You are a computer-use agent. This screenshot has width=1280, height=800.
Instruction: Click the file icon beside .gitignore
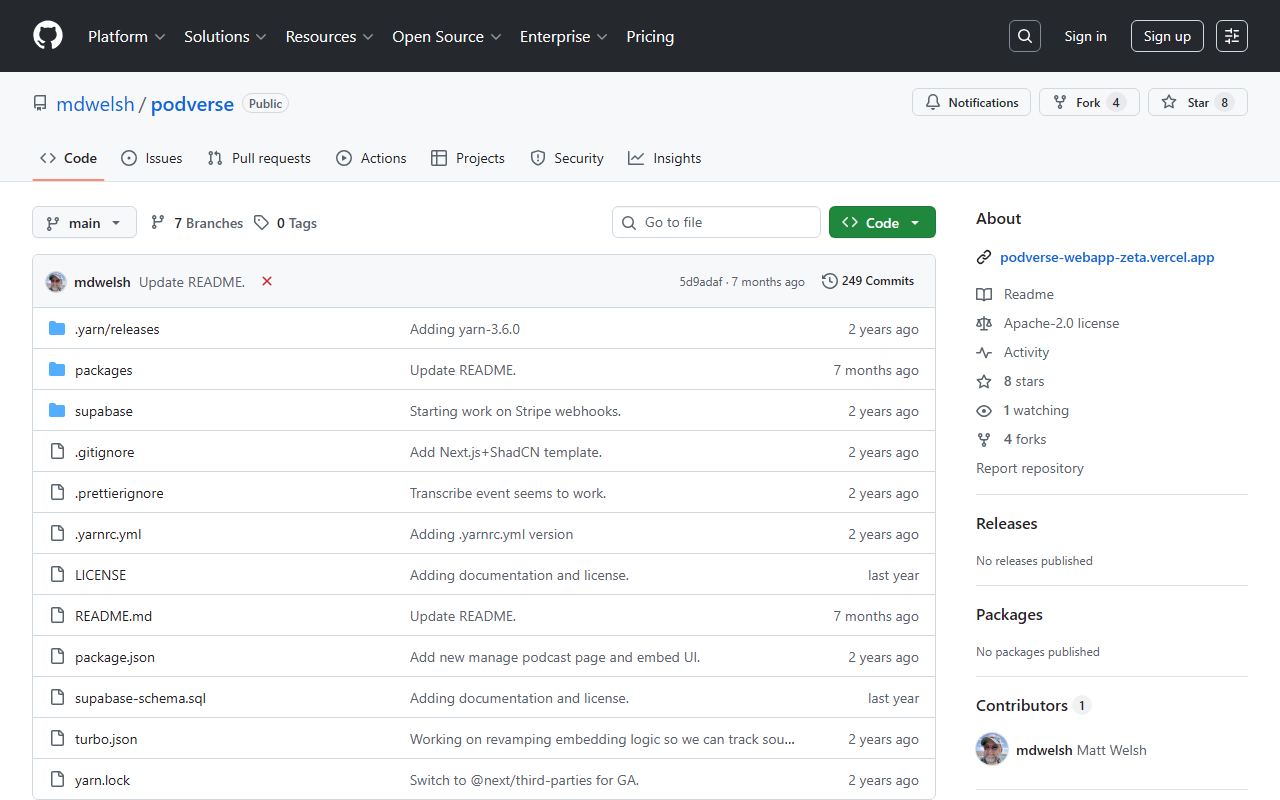(x=57, y=452)
